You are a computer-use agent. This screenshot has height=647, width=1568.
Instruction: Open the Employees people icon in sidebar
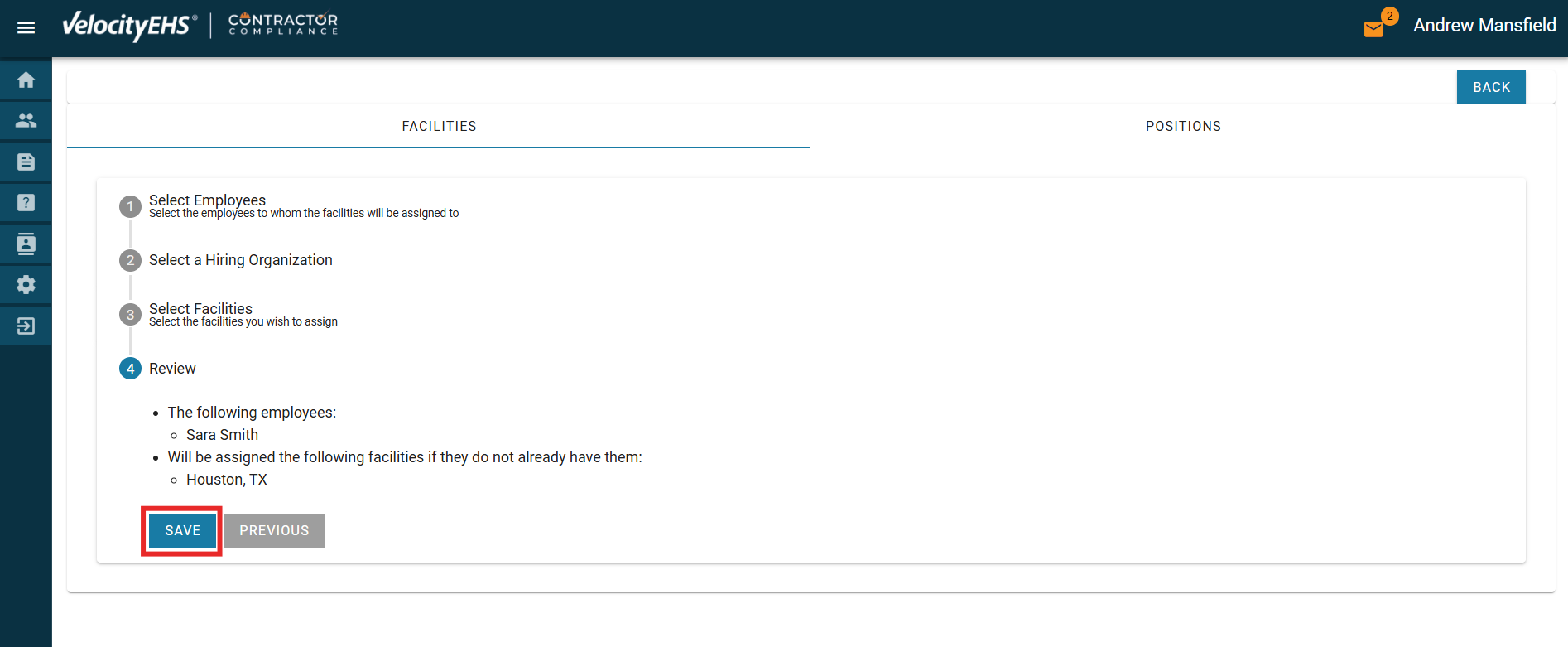[26, 121]
